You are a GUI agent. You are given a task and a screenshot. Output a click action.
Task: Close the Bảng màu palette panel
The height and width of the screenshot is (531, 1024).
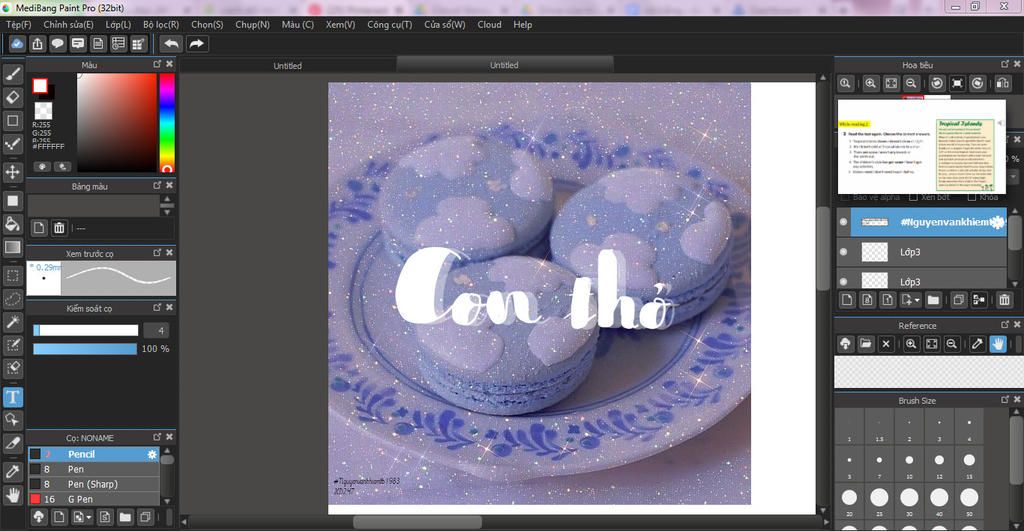pyautogui.click(x=169, y=185)
